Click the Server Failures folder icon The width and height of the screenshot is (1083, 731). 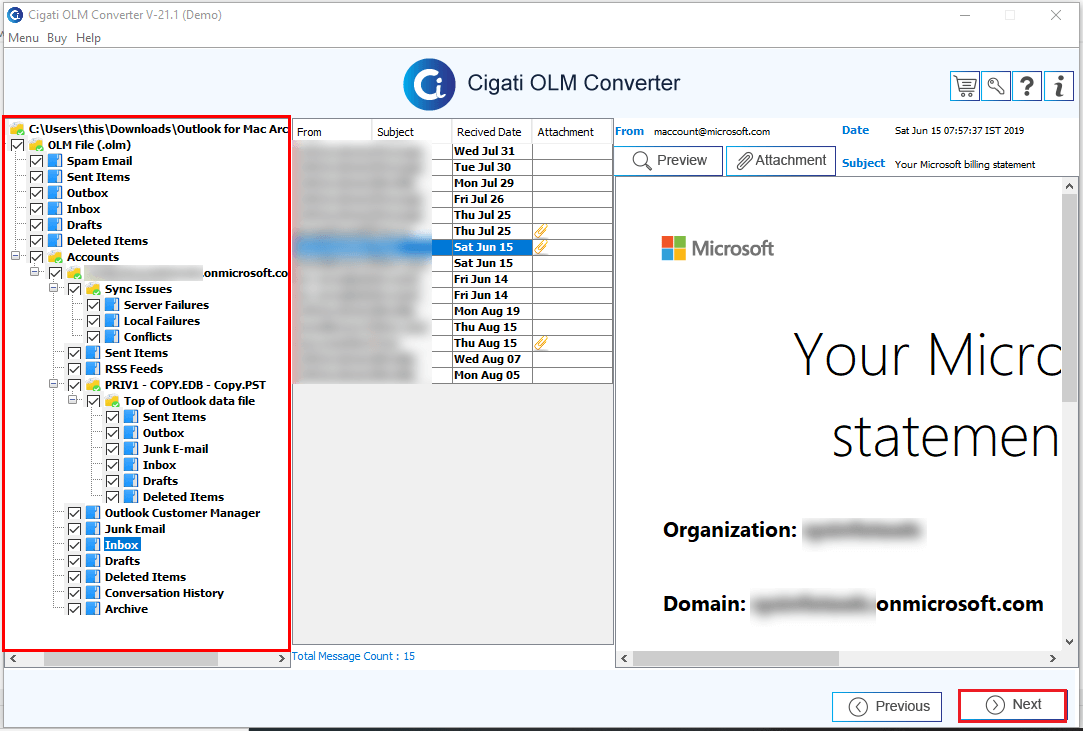click(112, 305)
